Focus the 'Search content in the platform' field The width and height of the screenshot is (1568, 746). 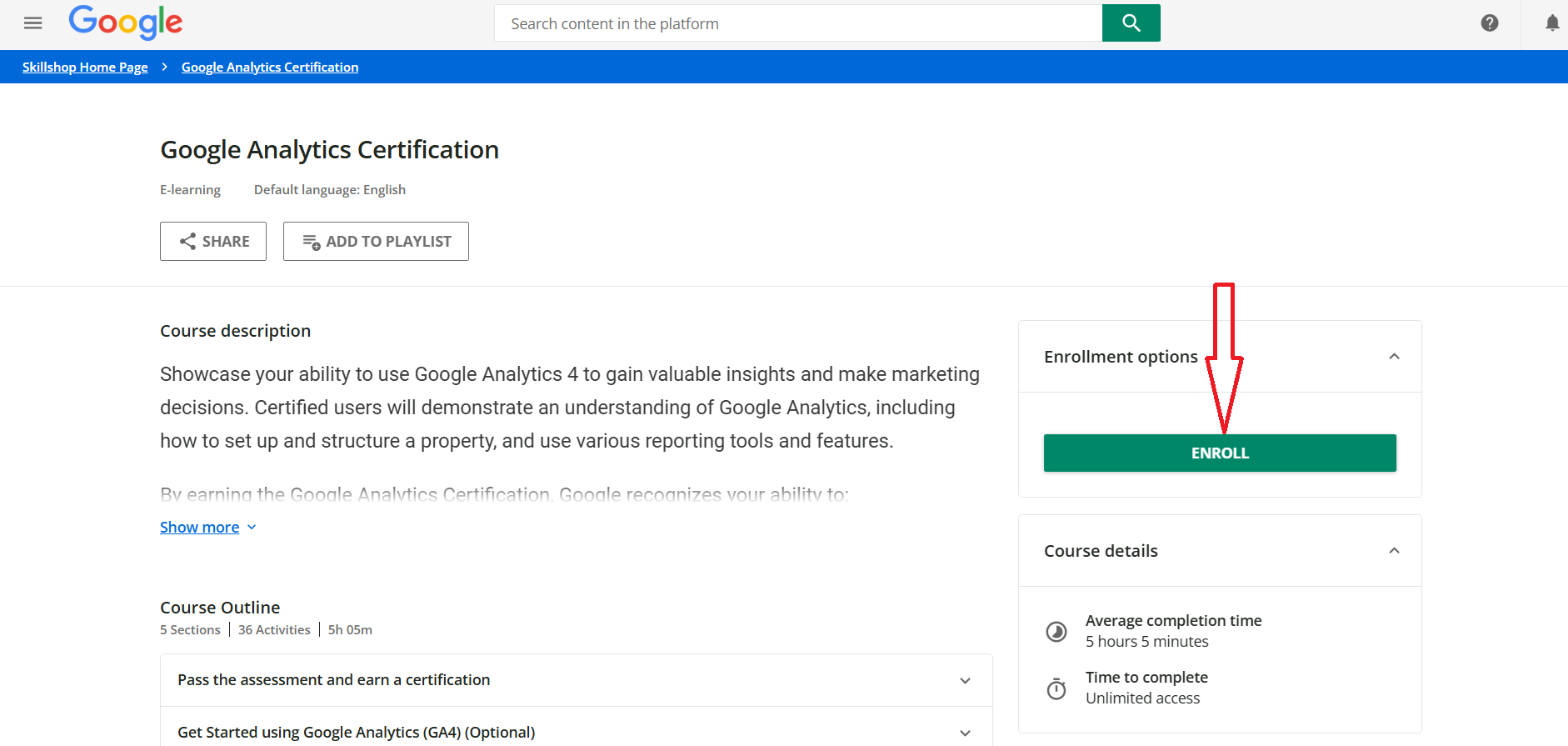[x=797, y=23]
